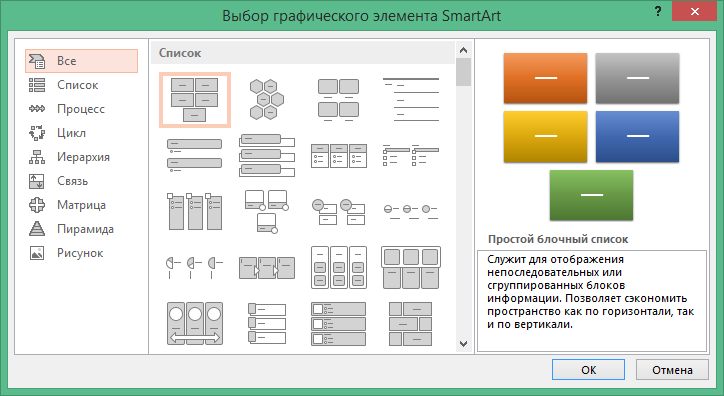Click the Список section header in the gallery
724x396 pixels.
click(303, 53)
